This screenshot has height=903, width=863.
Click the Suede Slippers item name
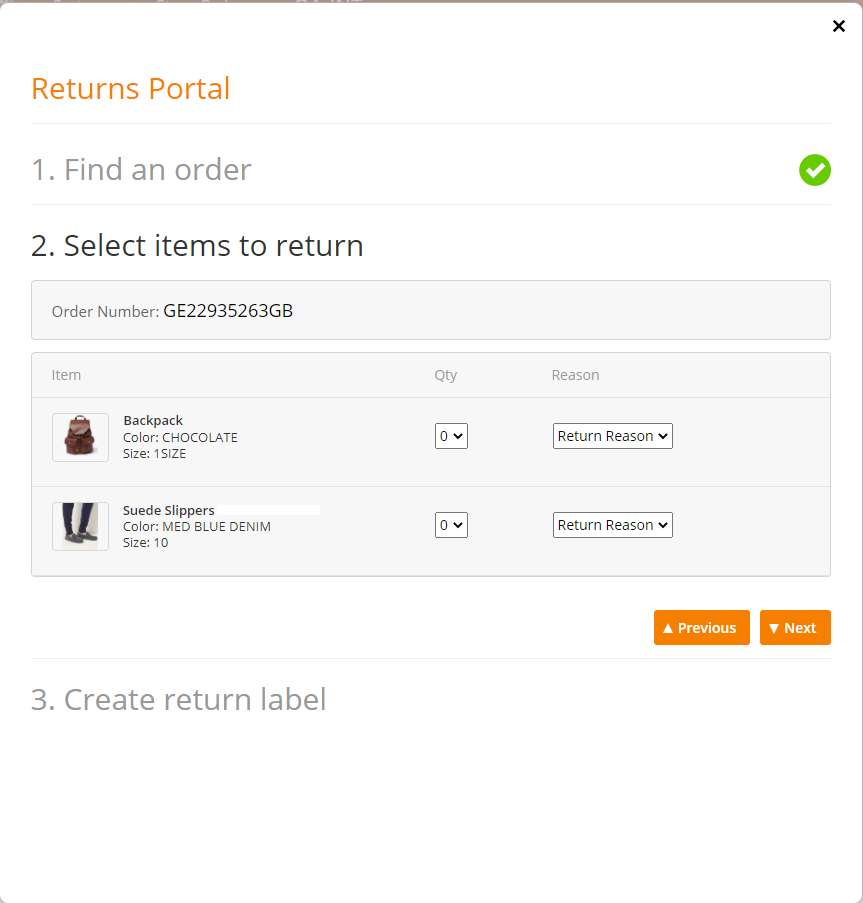click(x=169, y=510)
